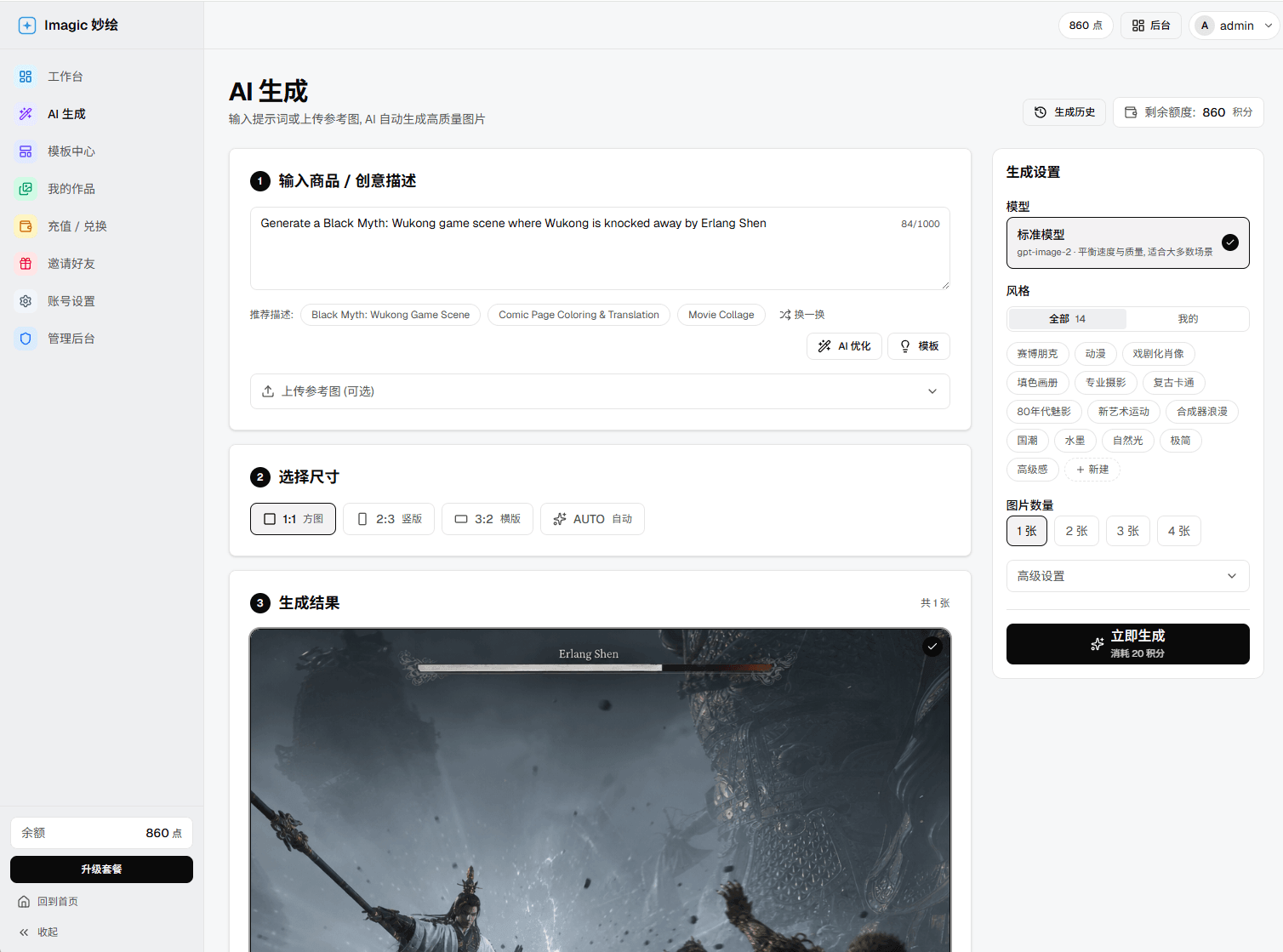
Task: Click the Imagic 妙绘 logo icon
Action: tap(27, 26)
